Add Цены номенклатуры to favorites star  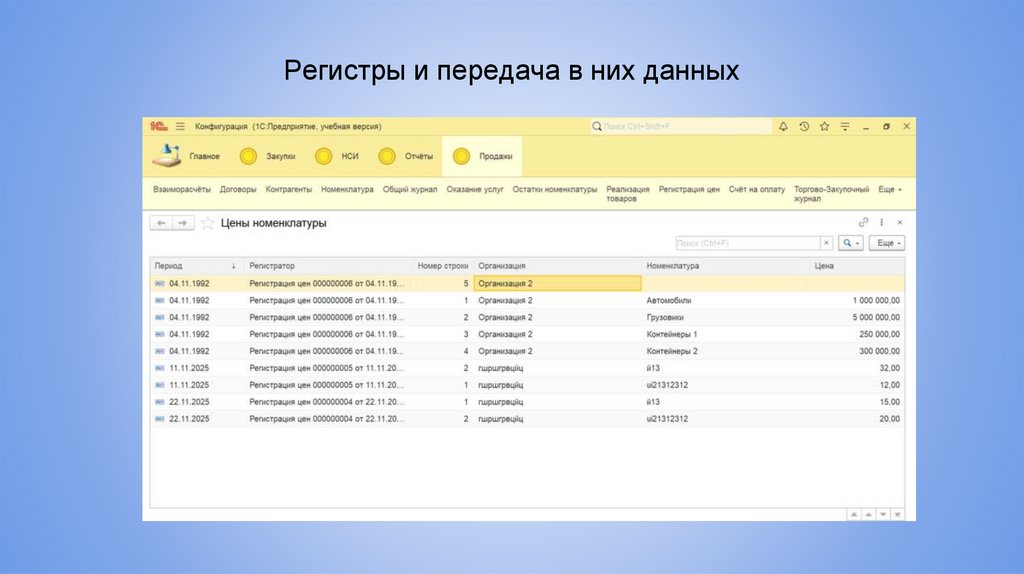pos(208,223)
